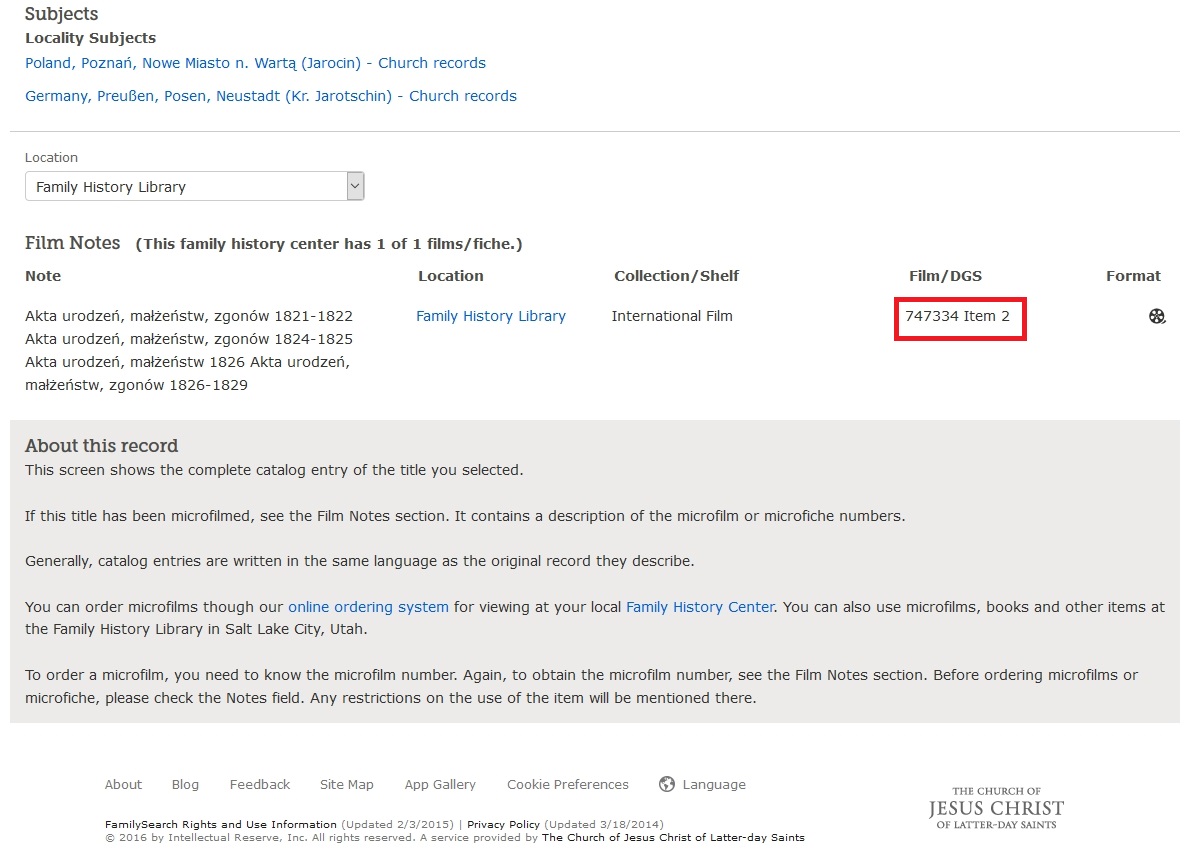Visit the App Gallery link
This screenshot has height=855, width=1199.
point(440,785)
